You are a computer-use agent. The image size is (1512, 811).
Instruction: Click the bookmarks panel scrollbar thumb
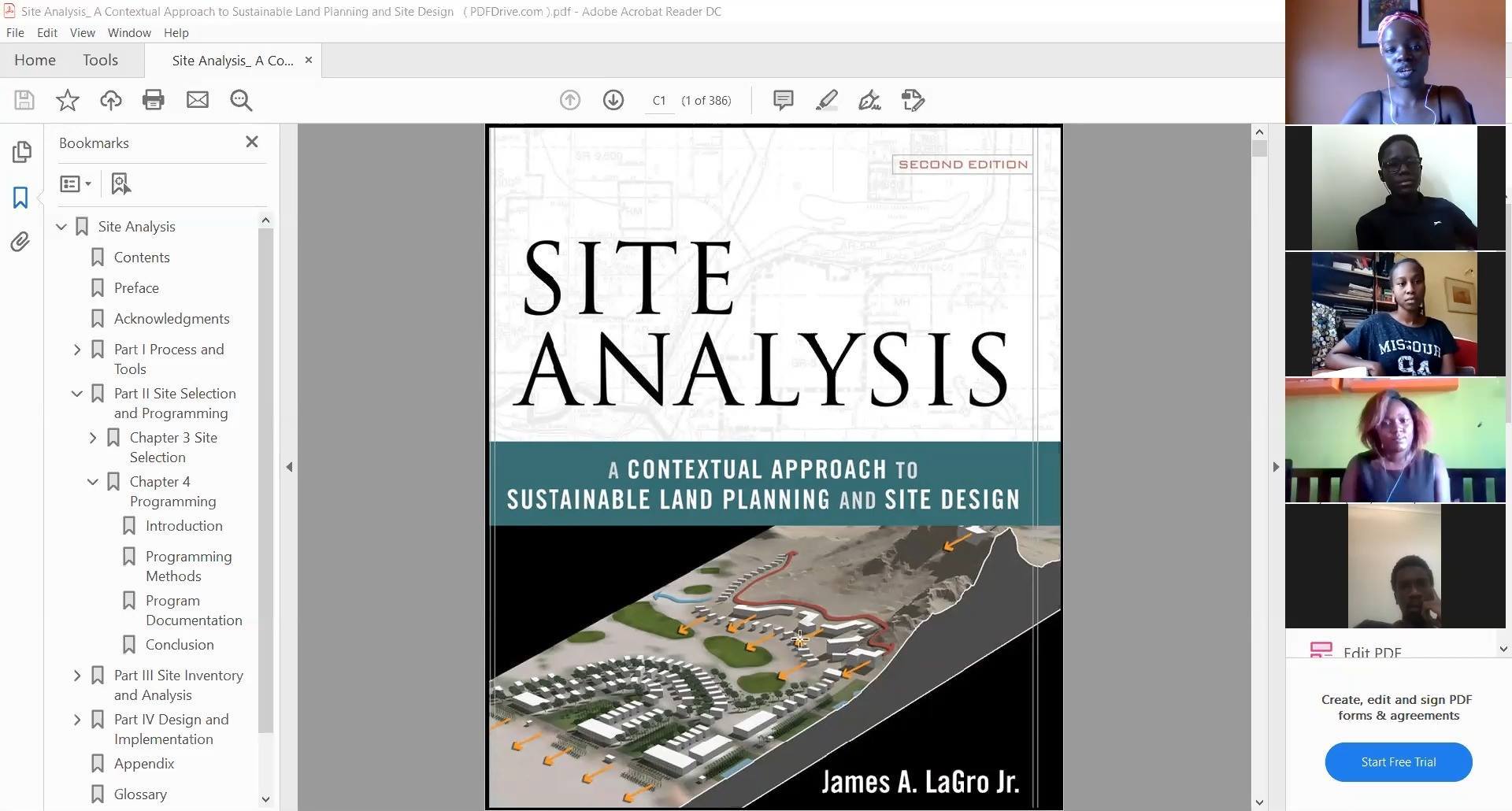point(265,480)
